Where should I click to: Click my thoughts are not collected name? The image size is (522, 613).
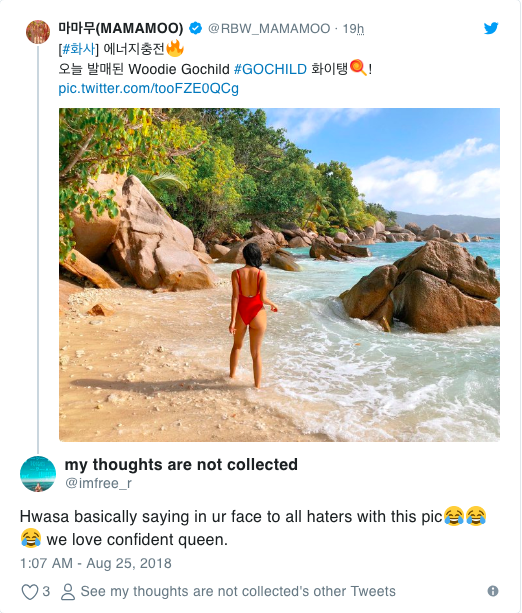pyautogui.click(x=181, y=464)
